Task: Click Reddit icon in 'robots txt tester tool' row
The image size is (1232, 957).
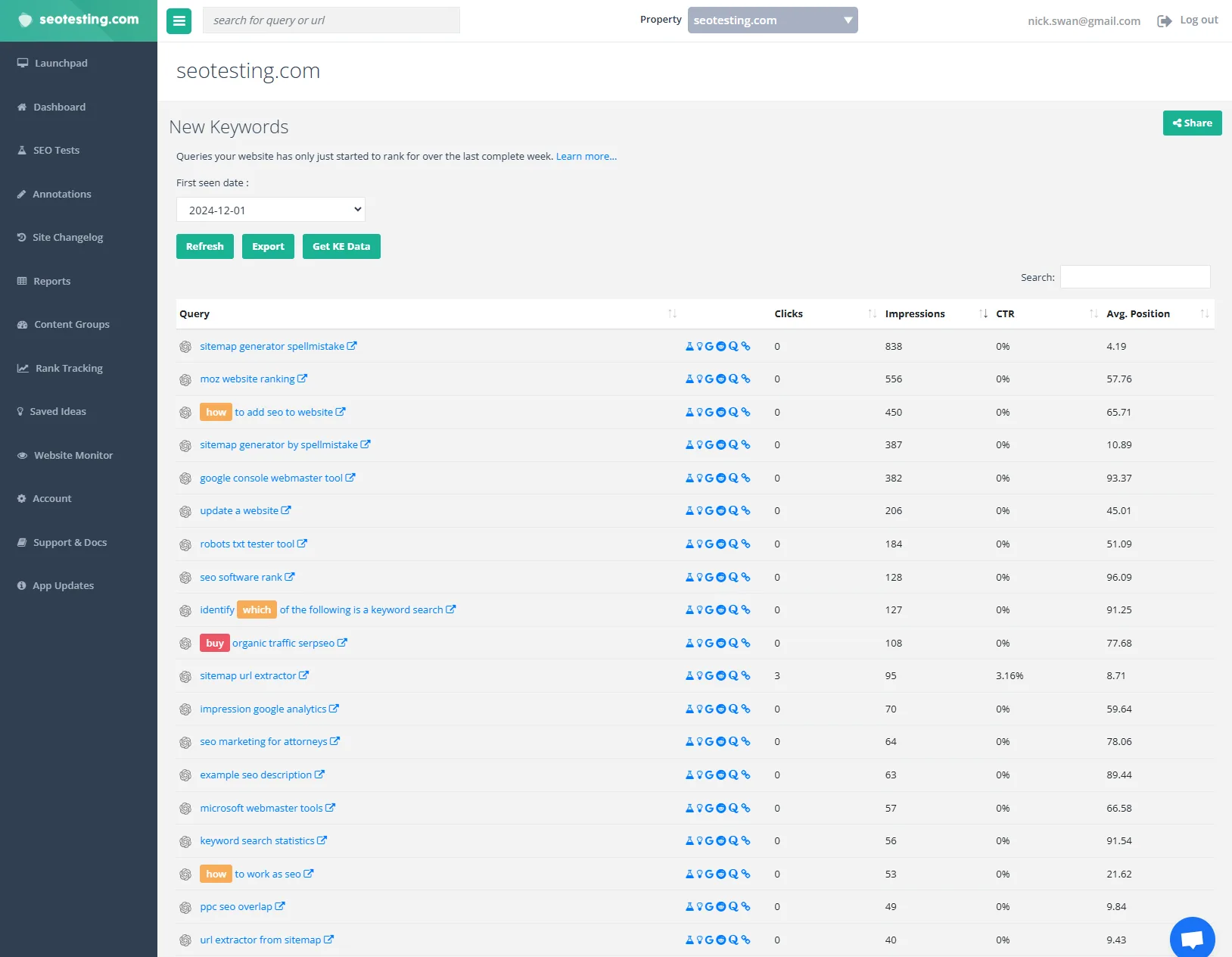Action: click(x=721, y=544)
